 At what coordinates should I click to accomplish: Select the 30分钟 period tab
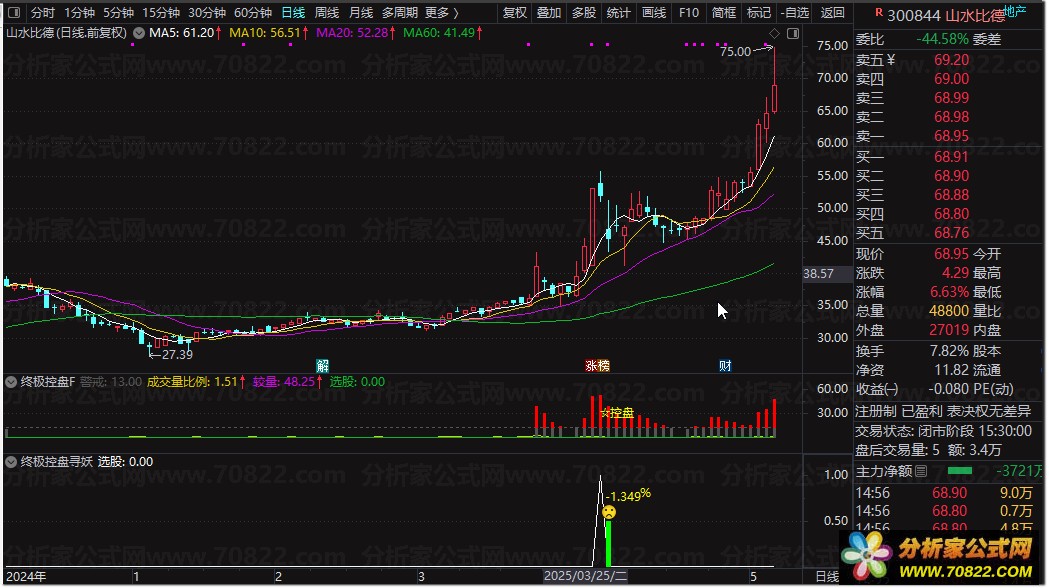207,13
